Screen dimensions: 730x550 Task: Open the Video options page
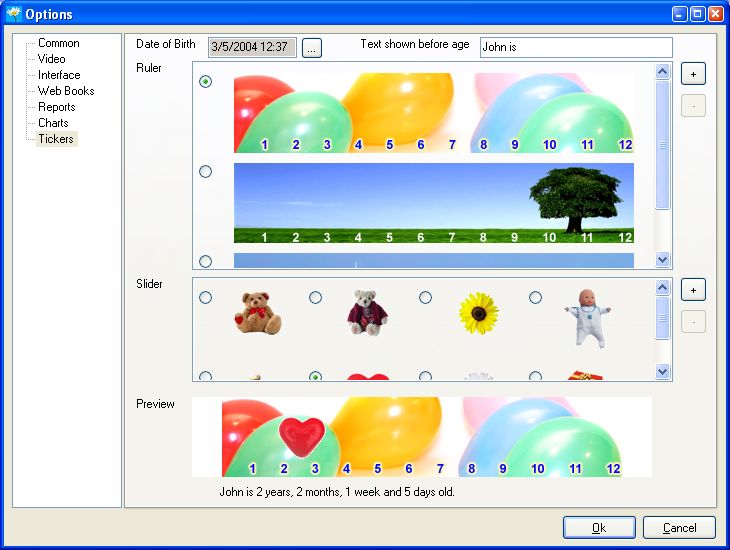click(x=51, y=59)
